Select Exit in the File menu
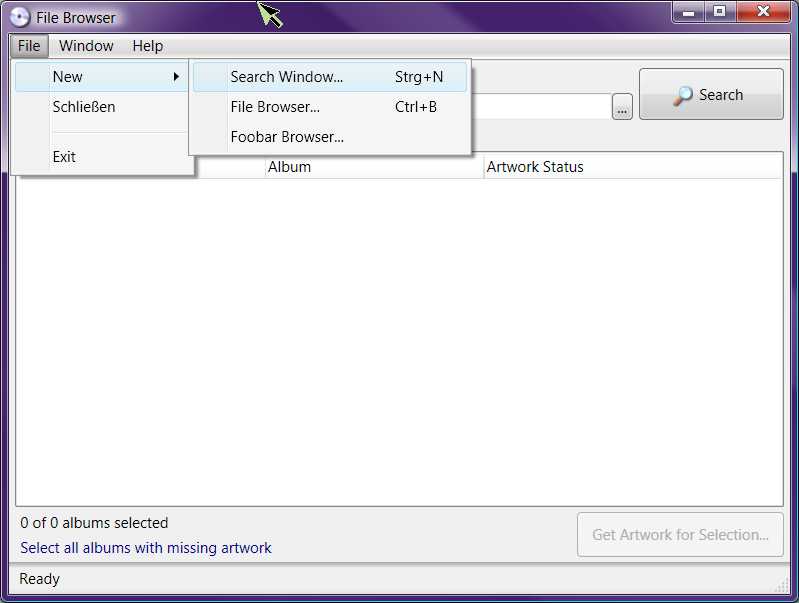 [x=102, y=157]
